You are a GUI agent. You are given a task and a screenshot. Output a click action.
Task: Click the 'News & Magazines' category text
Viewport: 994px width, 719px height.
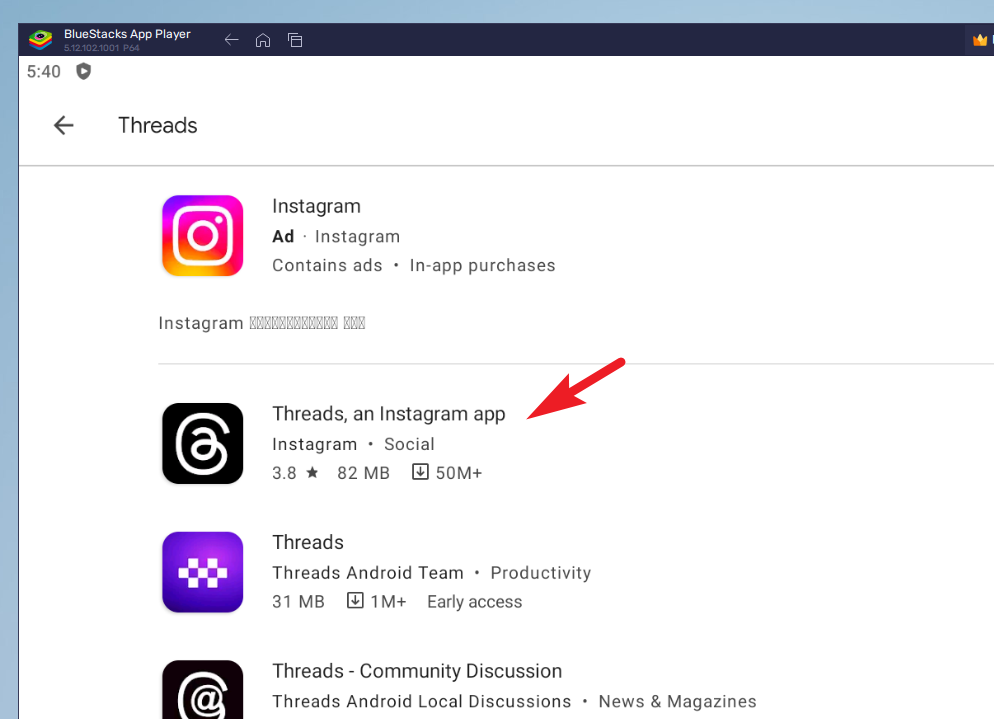coord(678,701)
